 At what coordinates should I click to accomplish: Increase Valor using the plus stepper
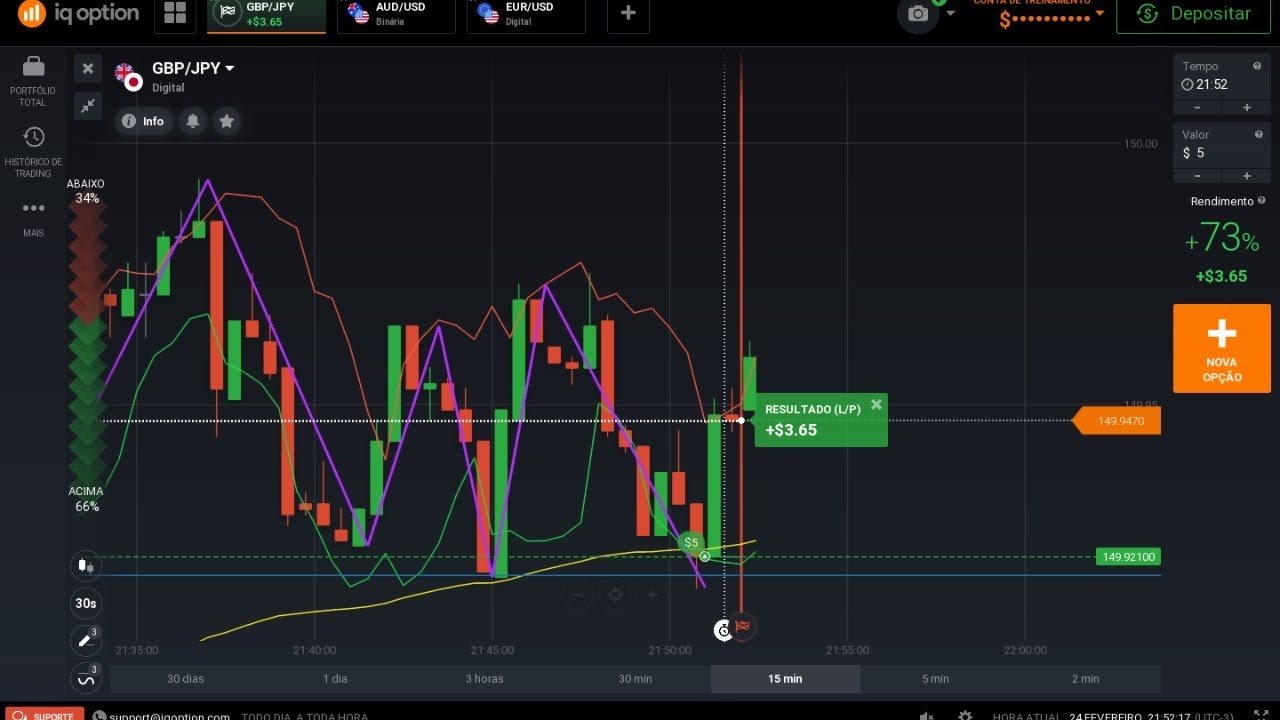click(x=1246, y=176)
